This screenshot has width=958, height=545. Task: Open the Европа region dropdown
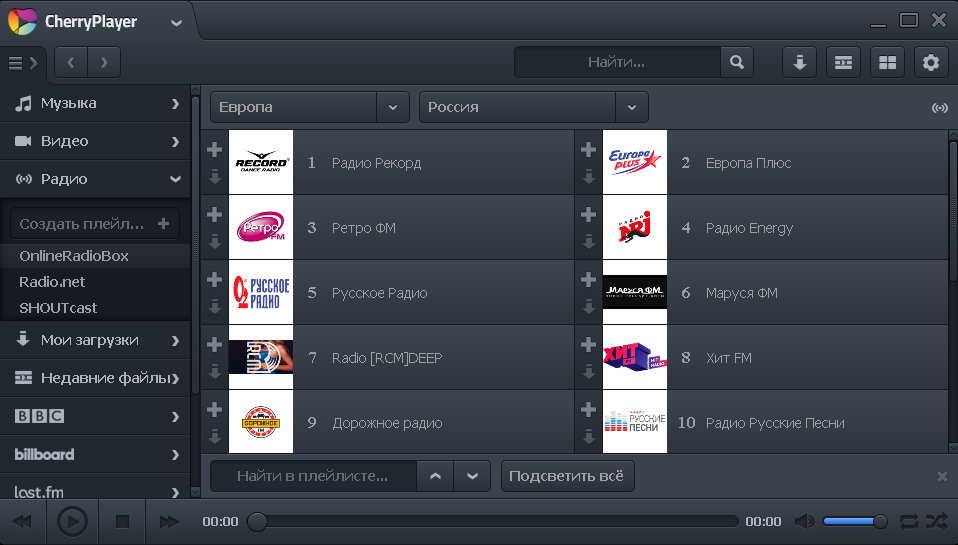(x=310, y=107)
